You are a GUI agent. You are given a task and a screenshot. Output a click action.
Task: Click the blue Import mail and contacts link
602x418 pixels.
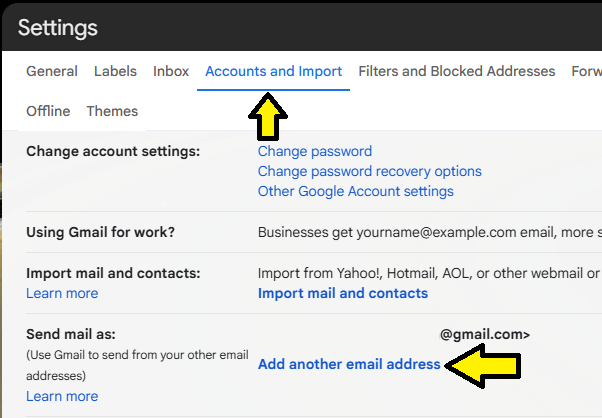[343, 294]
